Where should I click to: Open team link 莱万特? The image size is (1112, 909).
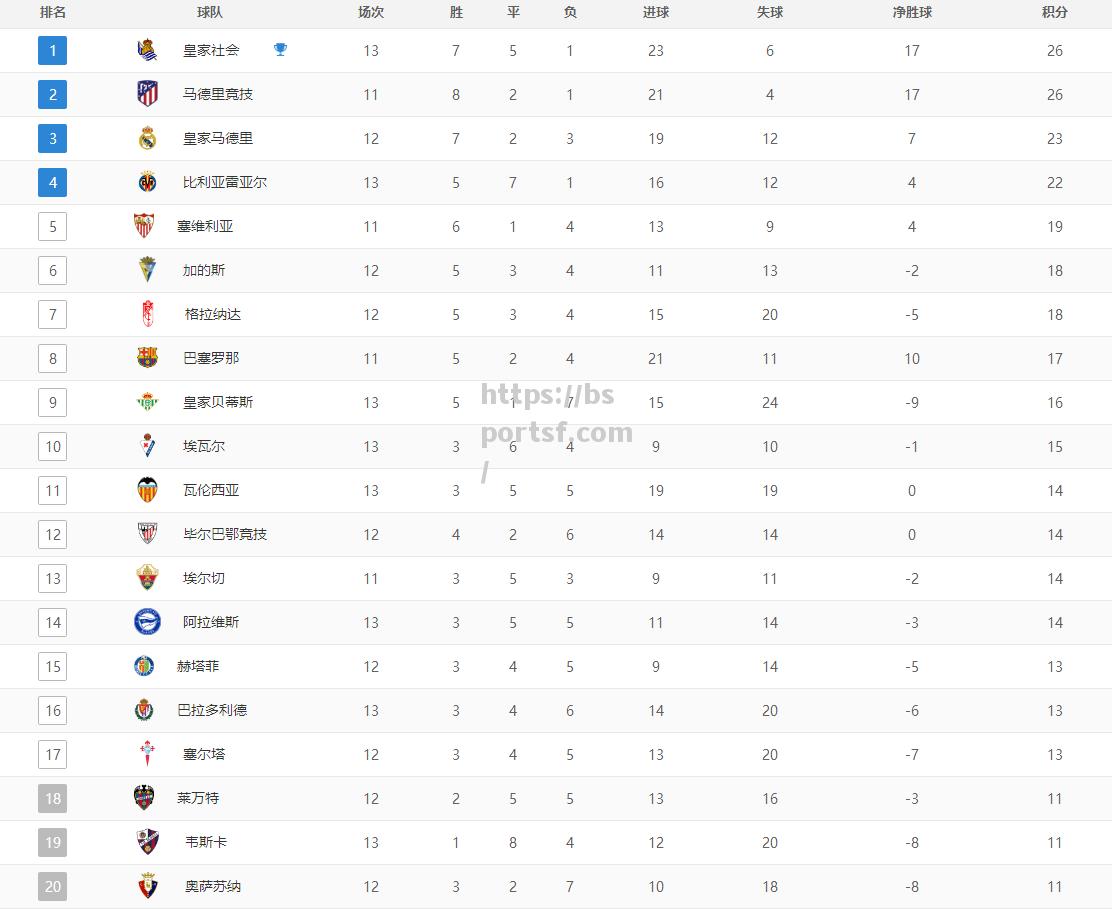(x=198, y=798)
